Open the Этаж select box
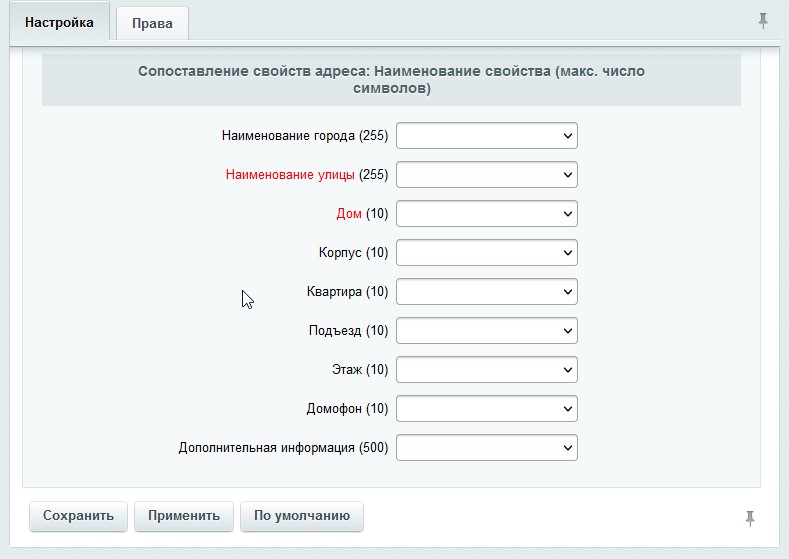 click(487, 369)
